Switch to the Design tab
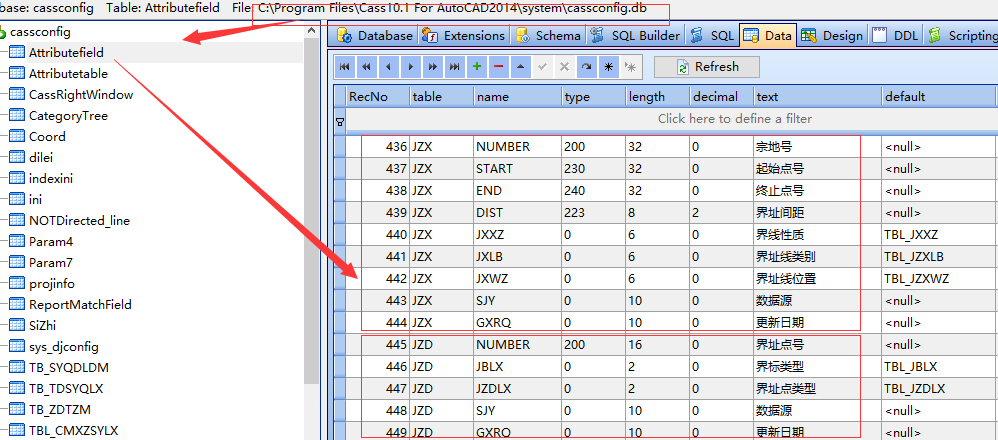The width and height of the screenshot is (998, 440). 833,36
